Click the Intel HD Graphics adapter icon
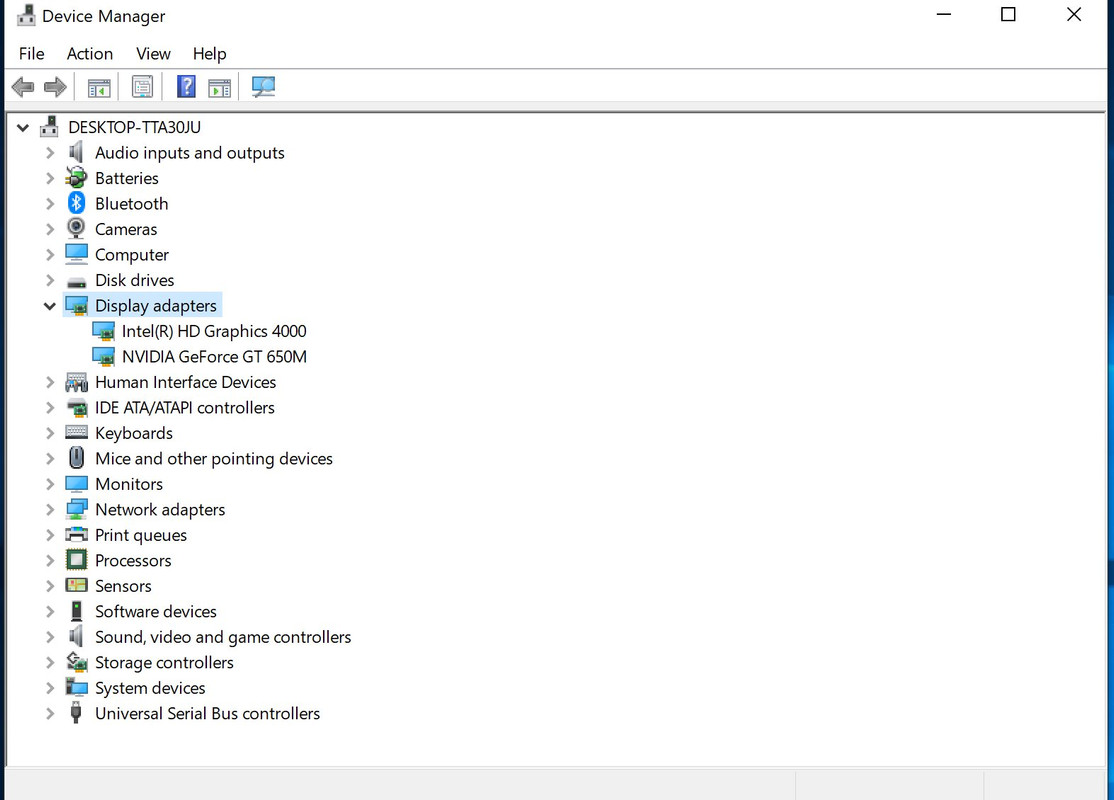 [x=104, y=331]
